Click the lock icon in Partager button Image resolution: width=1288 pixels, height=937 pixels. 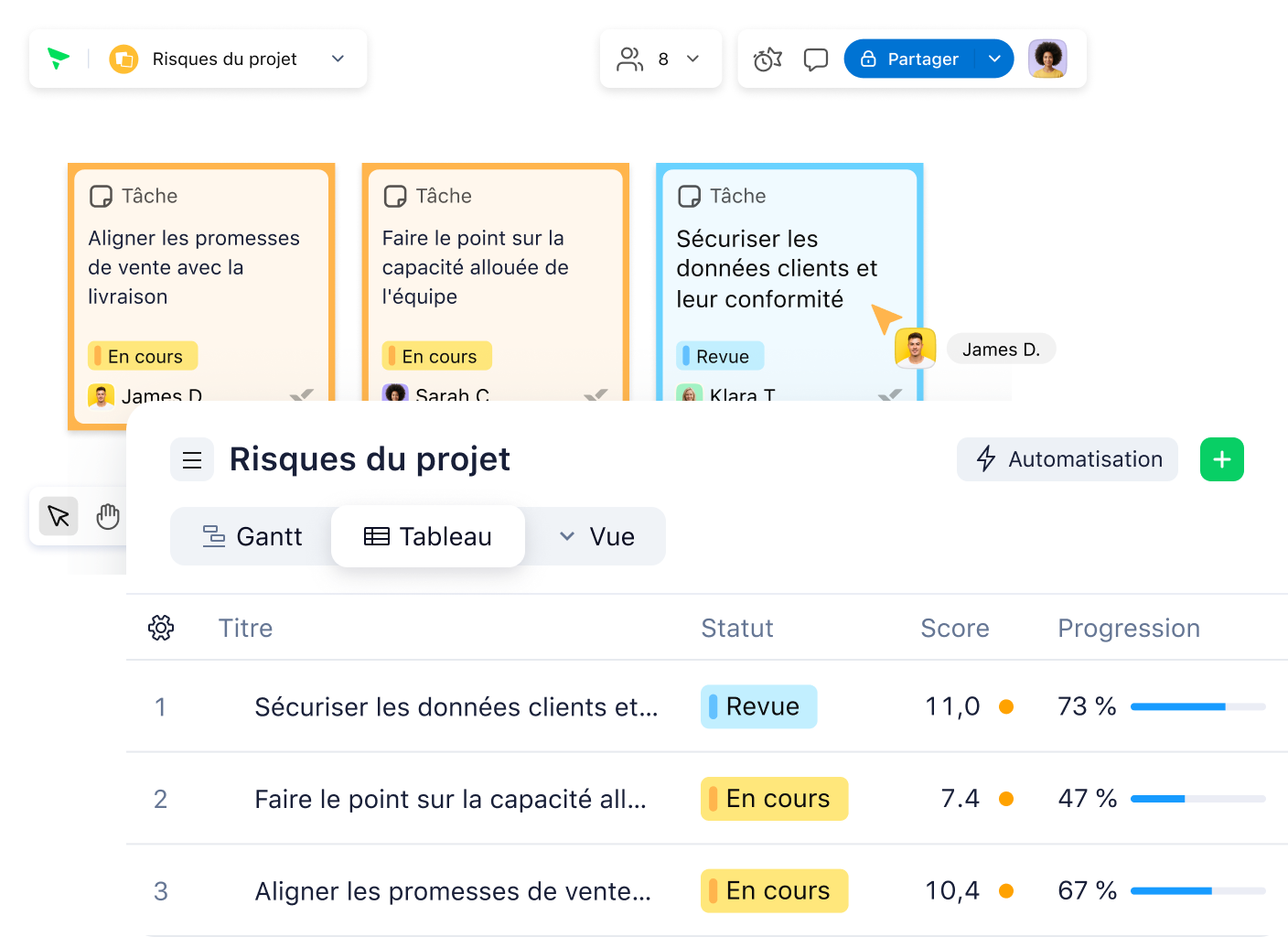tap(868, 59)
